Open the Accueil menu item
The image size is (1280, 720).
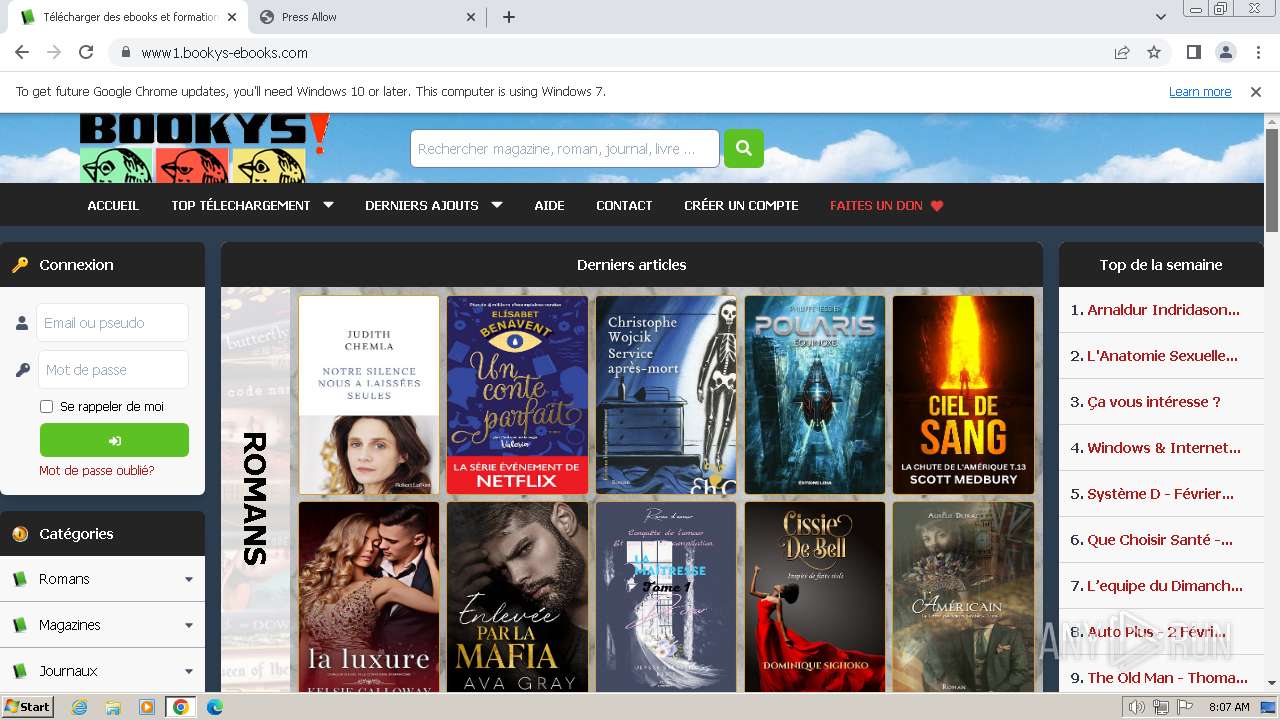click(113, 205)
